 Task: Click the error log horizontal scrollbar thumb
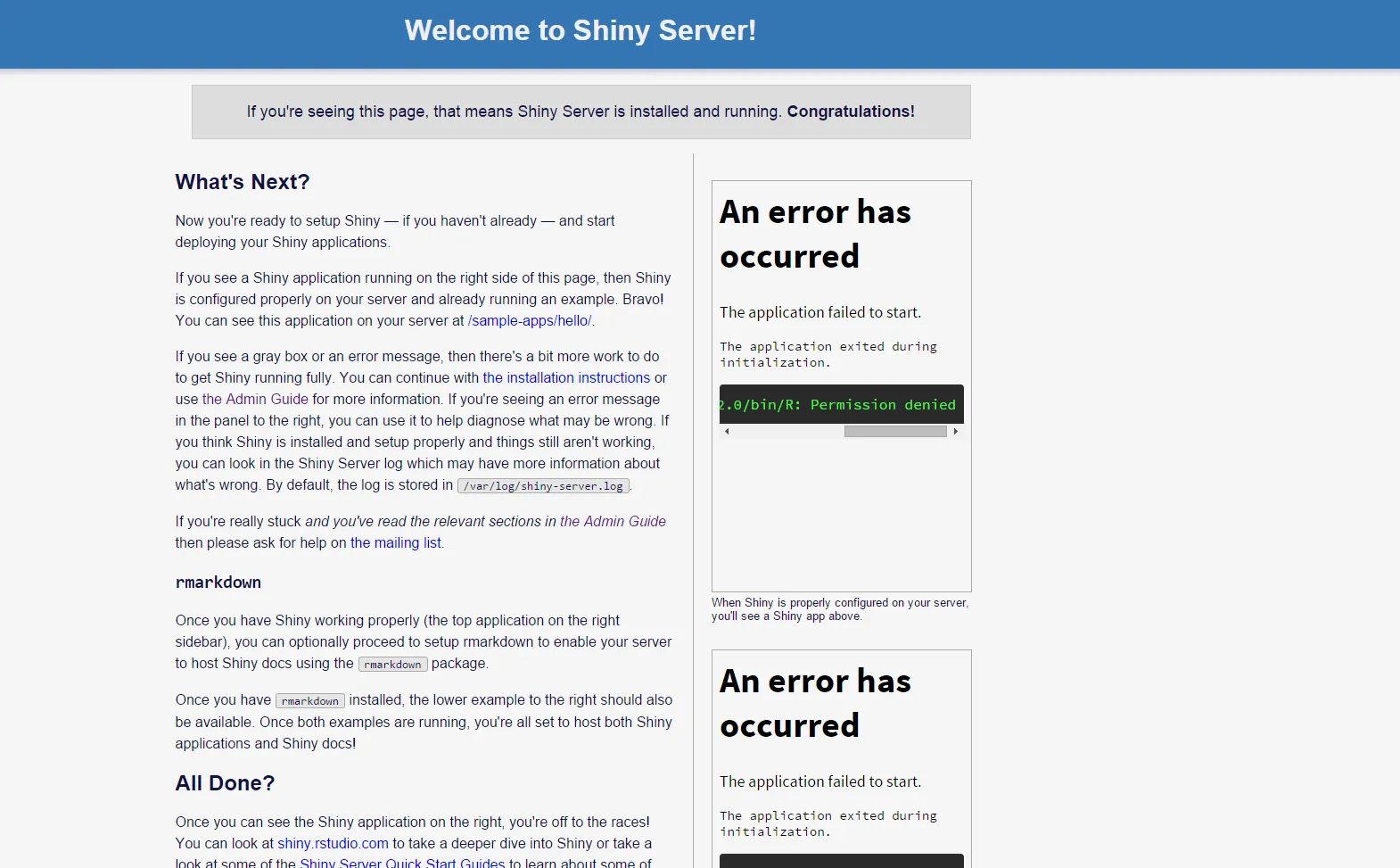(895, 432)
